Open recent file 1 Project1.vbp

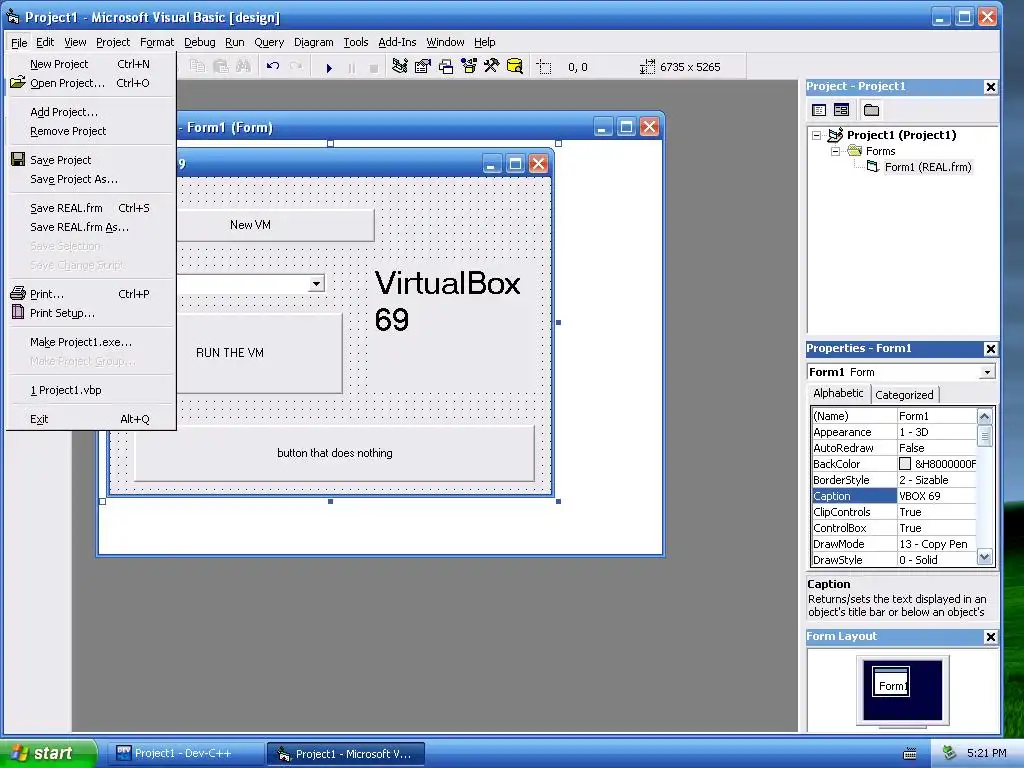91,390
